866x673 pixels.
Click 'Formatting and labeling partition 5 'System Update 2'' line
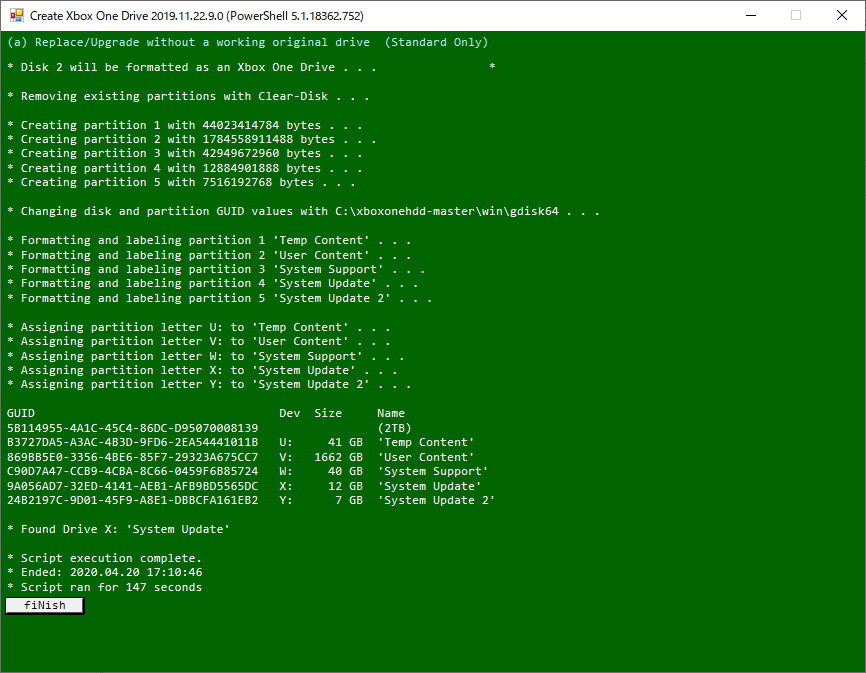(220, 299)
